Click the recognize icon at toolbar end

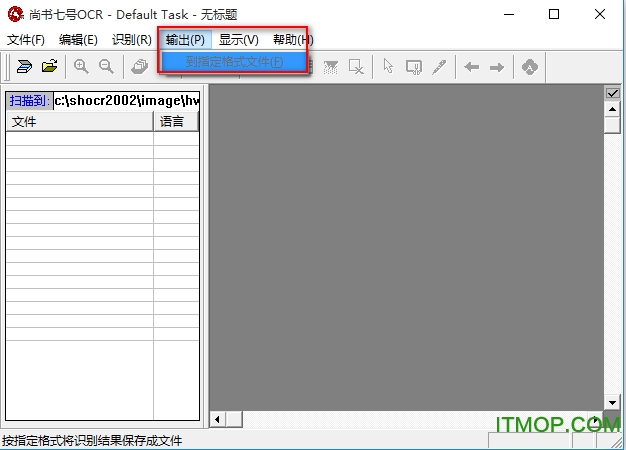pyautogui.click(x=530, y=67)
